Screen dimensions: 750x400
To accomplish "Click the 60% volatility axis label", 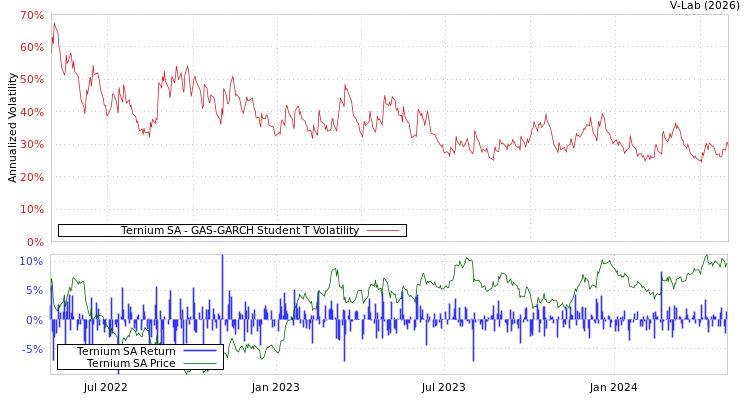I will pyautogui.click(x=31, y=48).
